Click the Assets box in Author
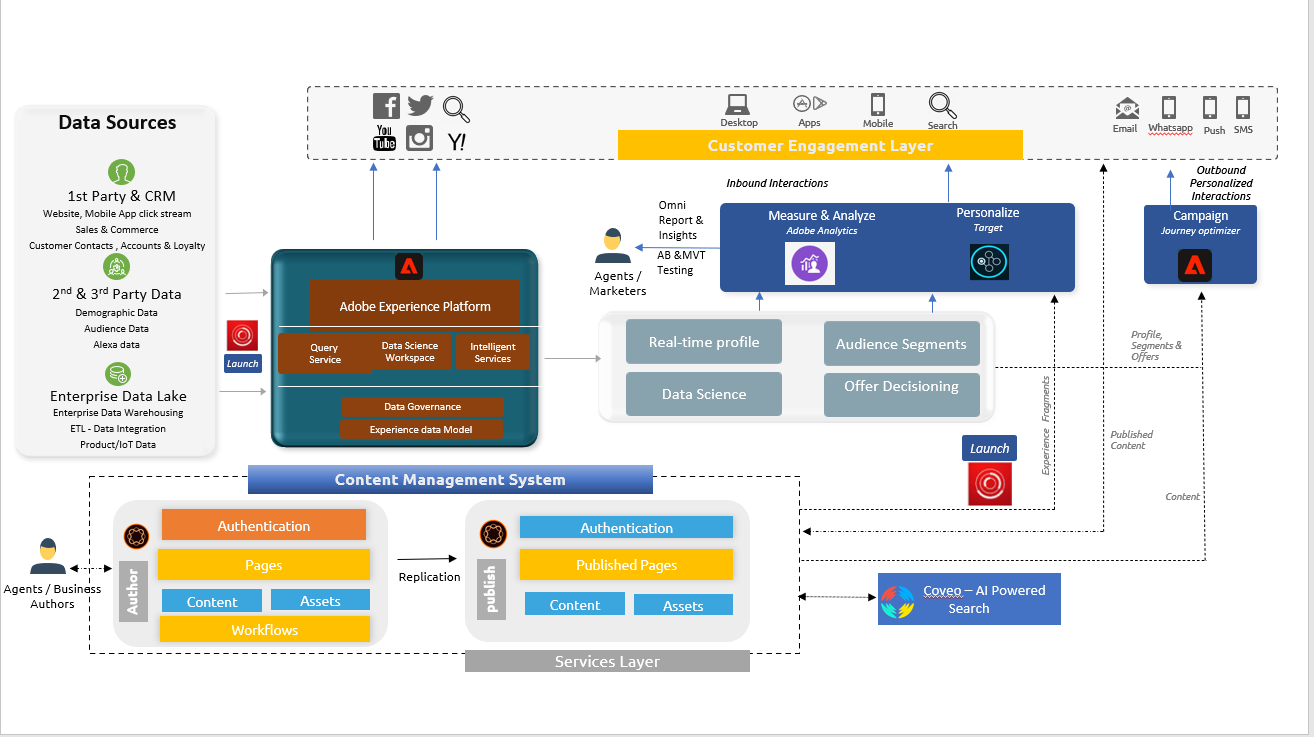 tap(320, 600)
